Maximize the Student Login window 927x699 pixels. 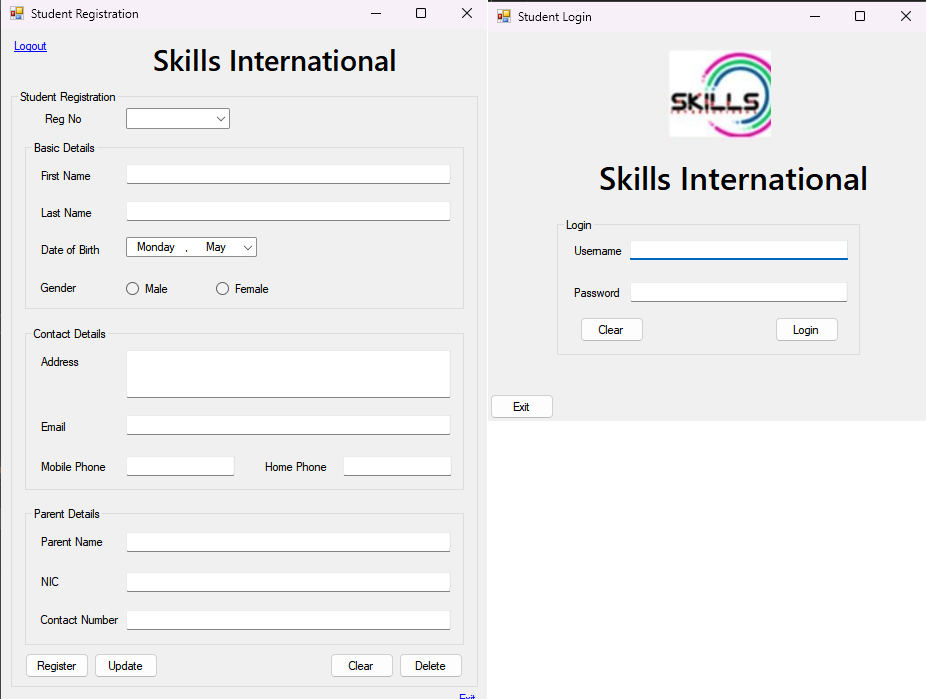860,16
